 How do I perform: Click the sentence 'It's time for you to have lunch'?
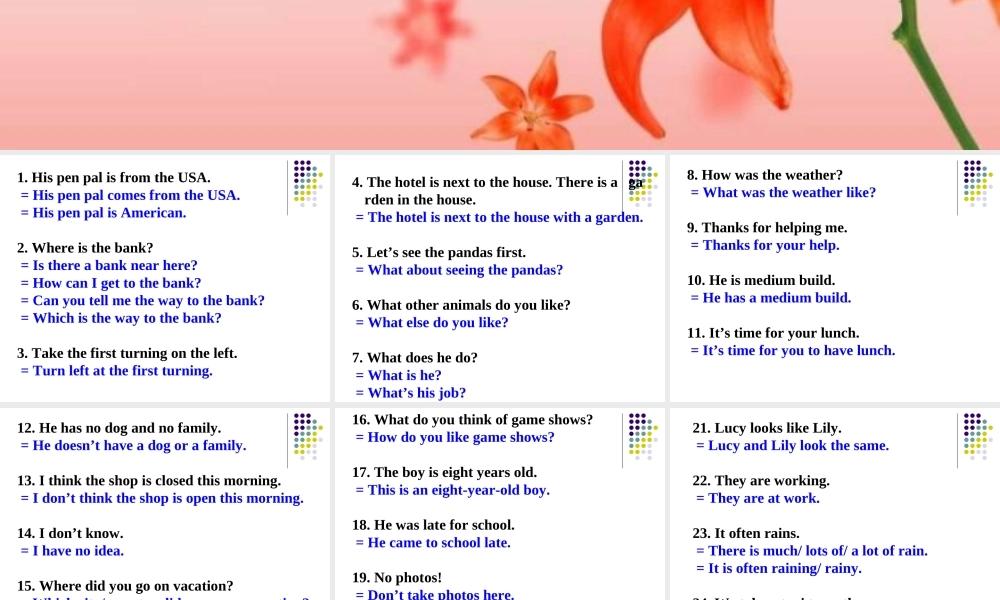(x=793, y=351)
